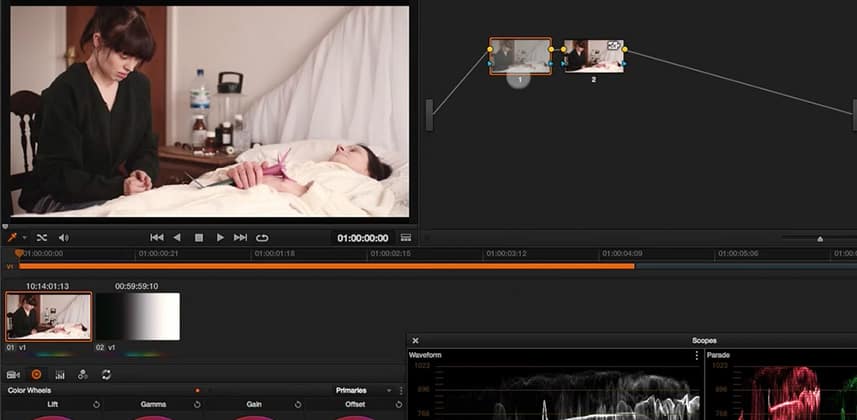
Task: Click the LUT badge icon on node 2
Action: [x=614, y=45]
